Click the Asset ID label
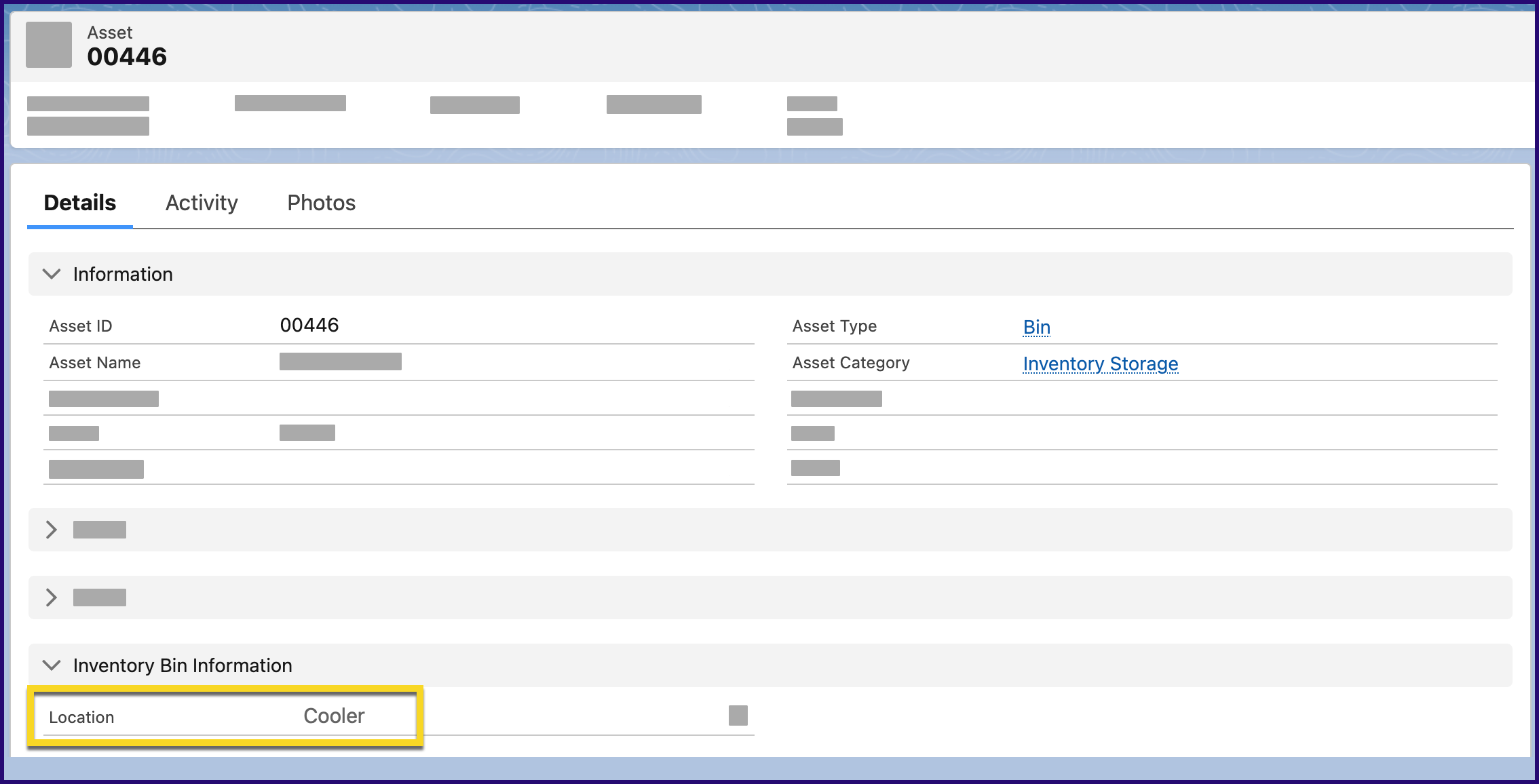Viewport: 1539px width, 784px height. (x=81, y=326)
